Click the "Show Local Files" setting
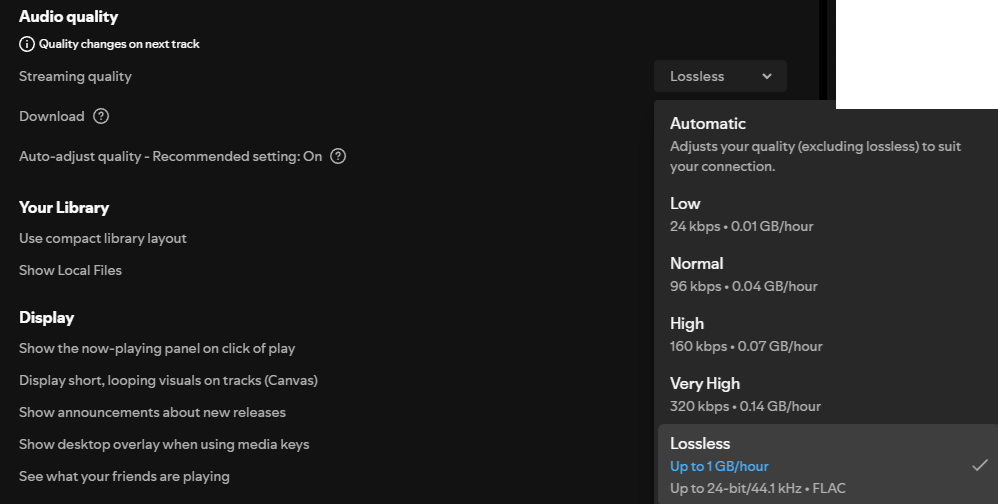Image resolution: width=998 pixels, height=504 pixels. [70, 270]
